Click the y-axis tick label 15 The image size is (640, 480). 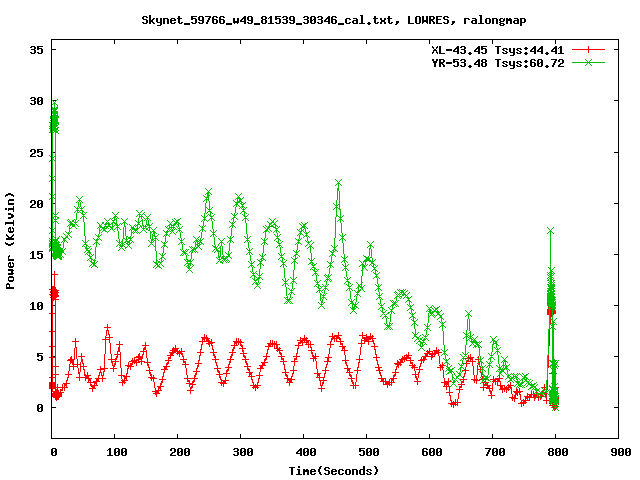click(36, 255)
